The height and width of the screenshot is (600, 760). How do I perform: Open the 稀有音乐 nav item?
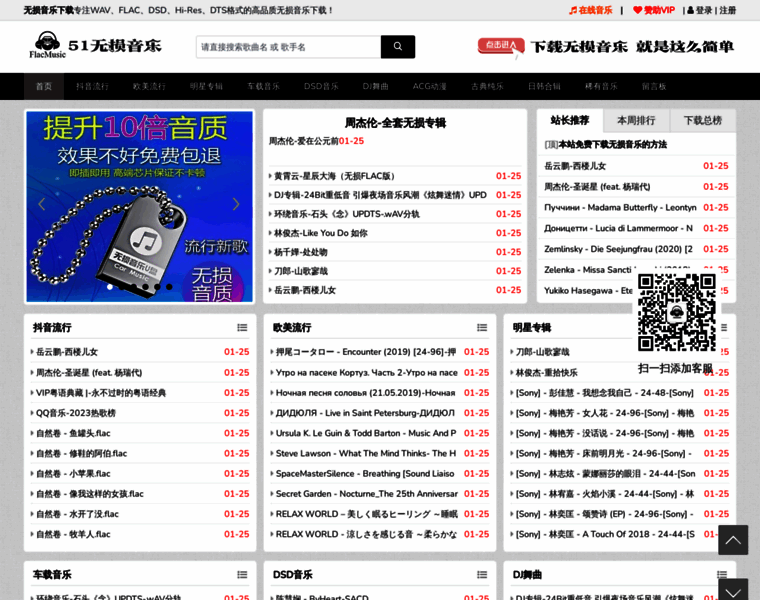(601, 86)
